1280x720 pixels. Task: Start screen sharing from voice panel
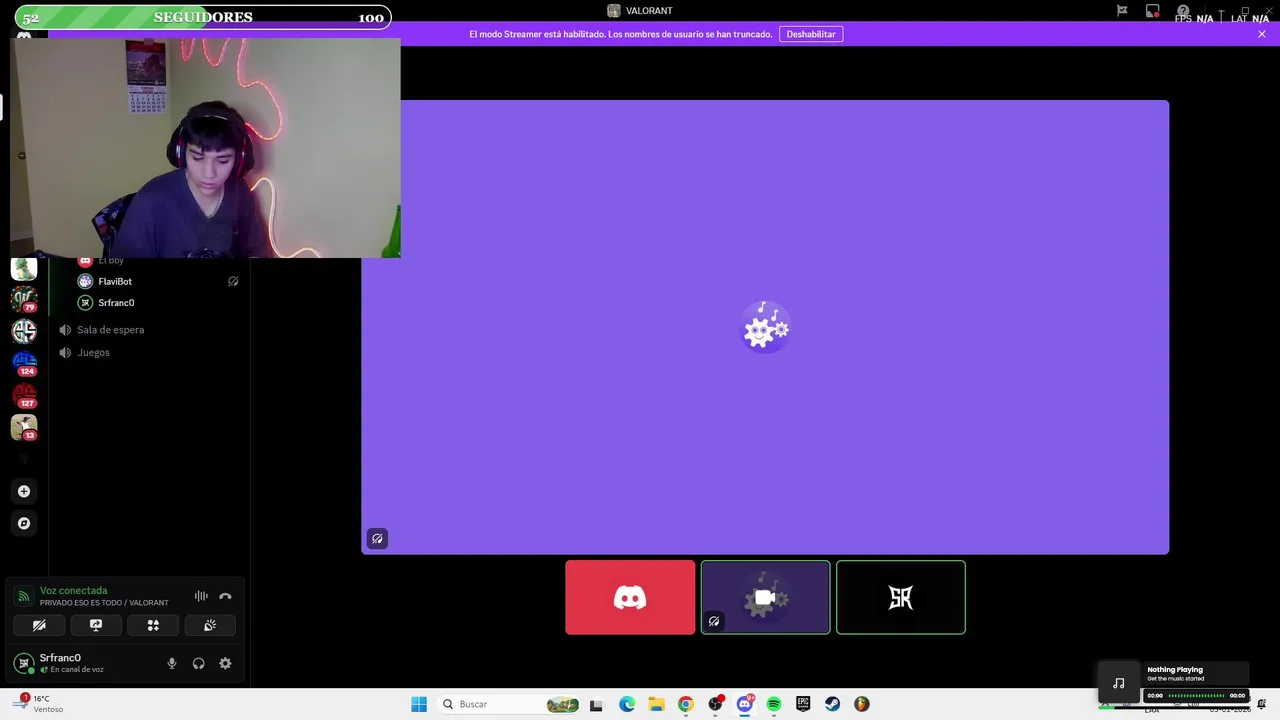pos(96,625)
